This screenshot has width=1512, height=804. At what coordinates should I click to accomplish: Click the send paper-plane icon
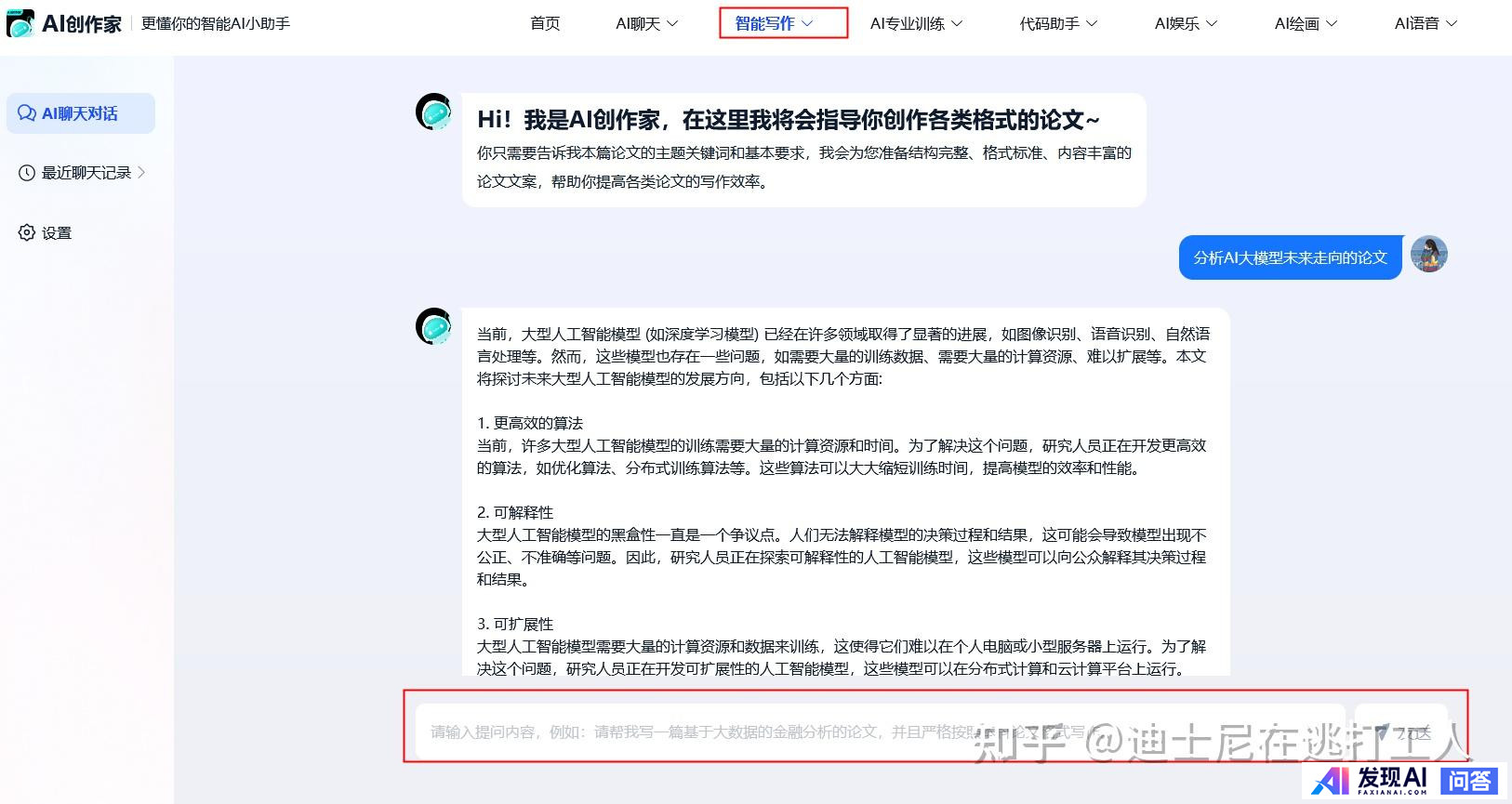pos(1383,732)
